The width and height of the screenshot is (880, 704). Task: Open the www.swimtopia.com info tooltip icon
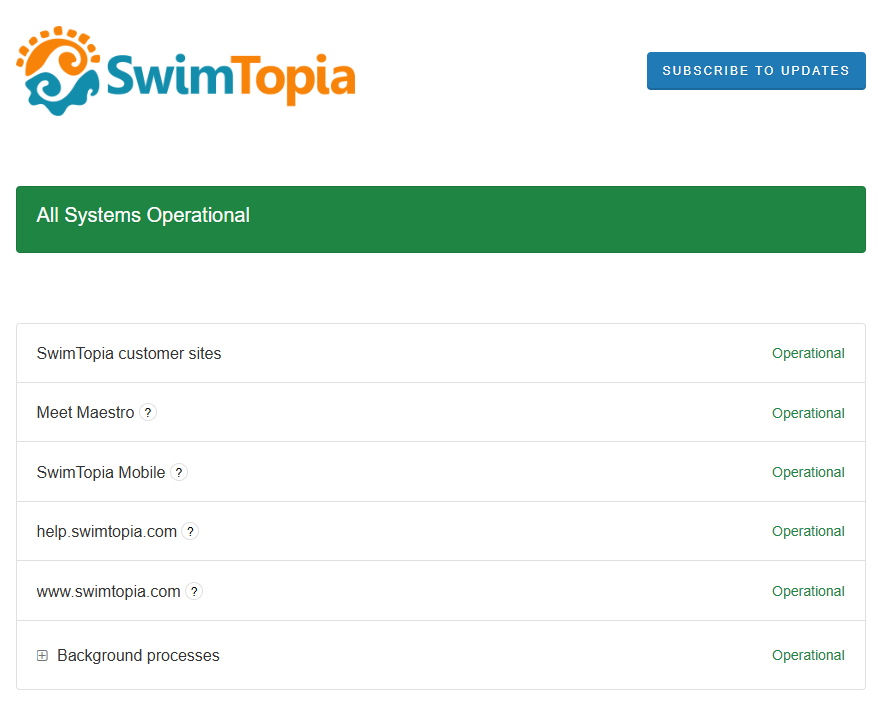pyautogui.click(x=194, y=591)
